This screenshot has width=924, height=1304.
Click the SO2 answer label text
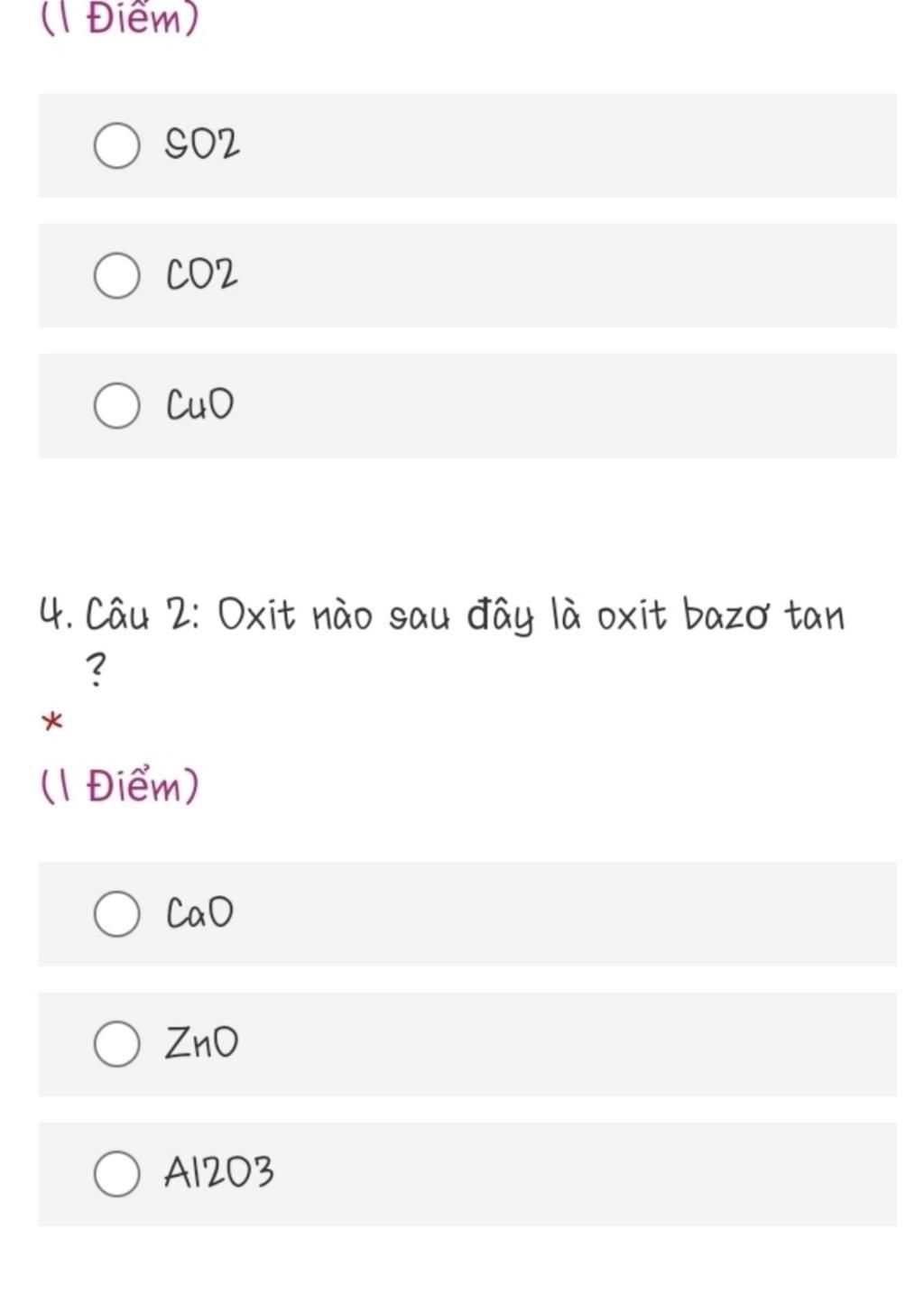(202, 144)
